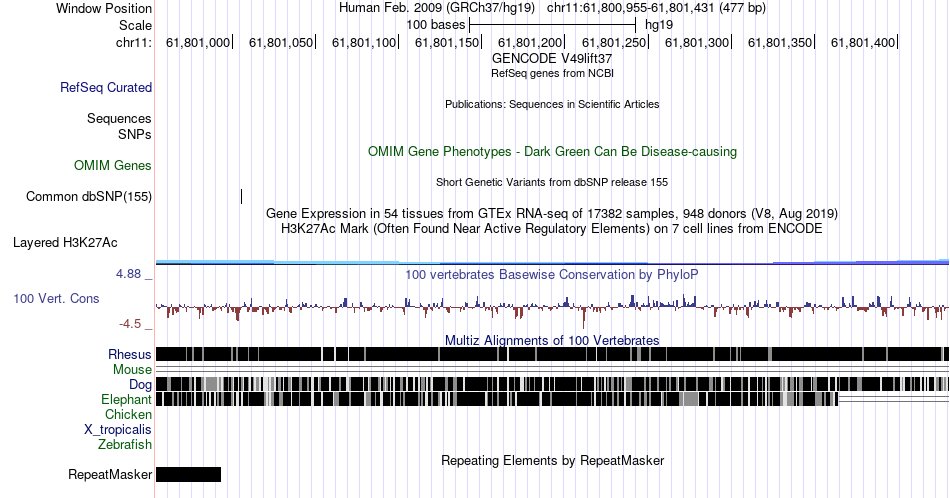Click the RepeatMasker track label

(x=110, y=474)
